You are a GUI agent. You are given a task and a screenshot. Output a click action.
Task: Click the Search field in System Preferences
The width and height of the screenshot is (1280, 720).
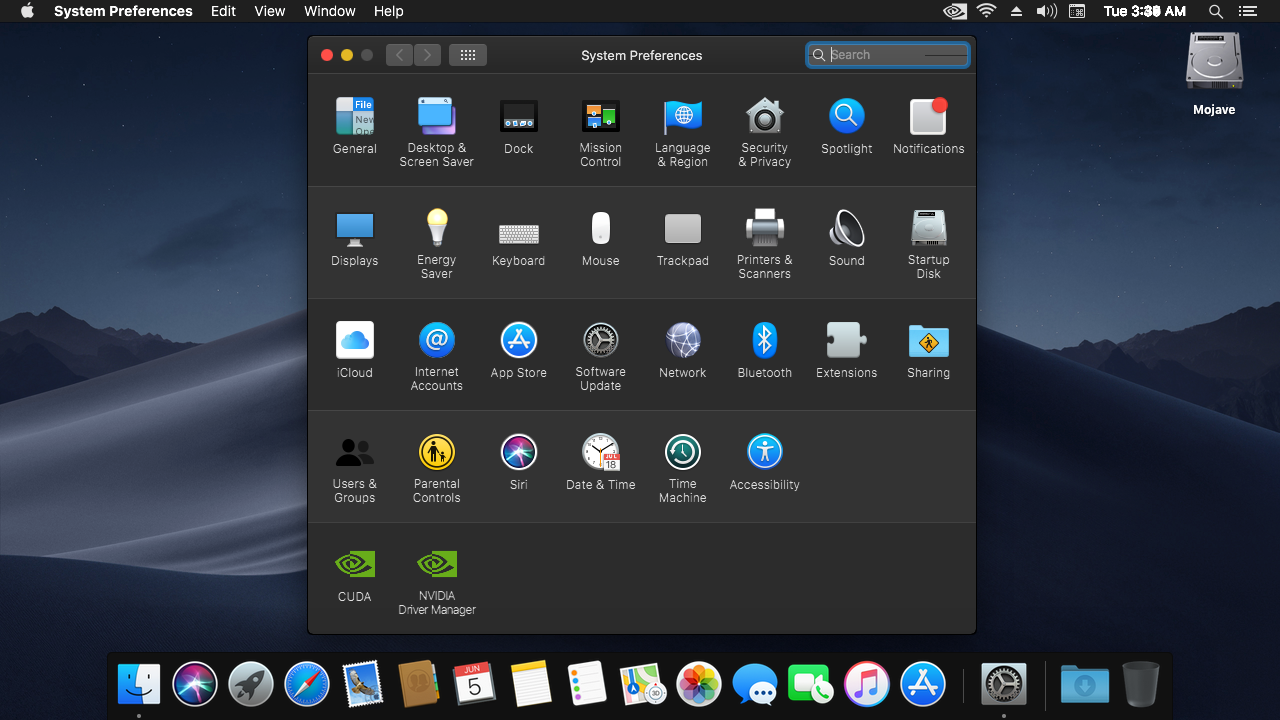tap(888, 55)
